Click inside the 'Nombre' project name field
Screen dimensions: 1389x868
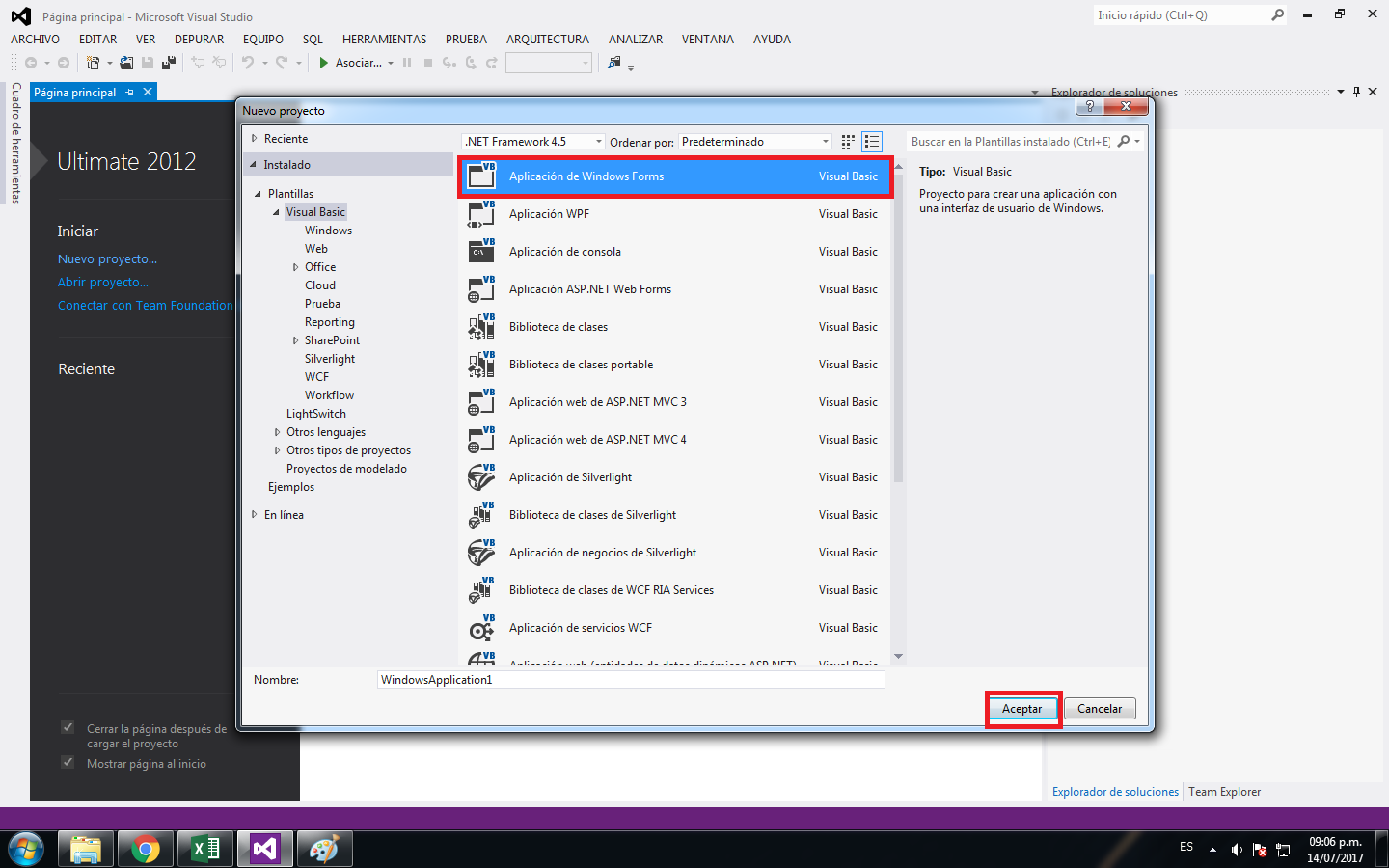[627, 679]
